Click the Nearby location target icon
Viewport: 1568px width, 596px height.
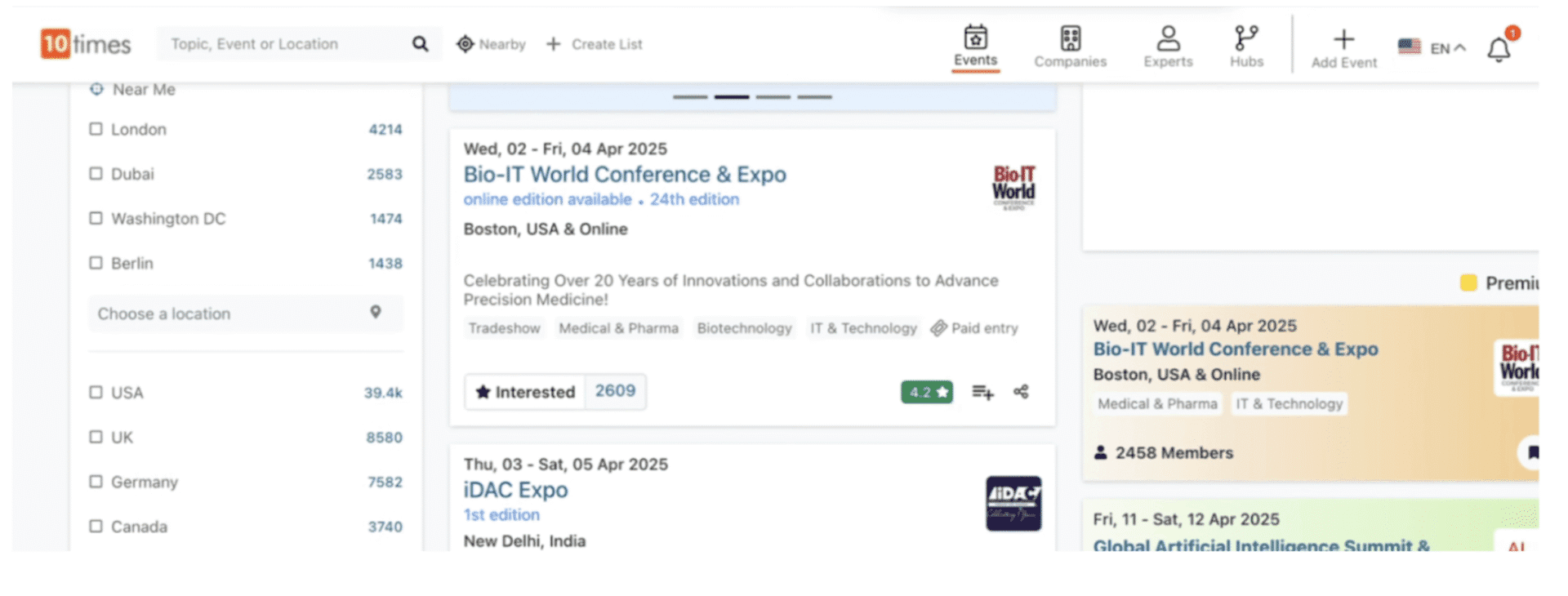(x=465, y=44)
